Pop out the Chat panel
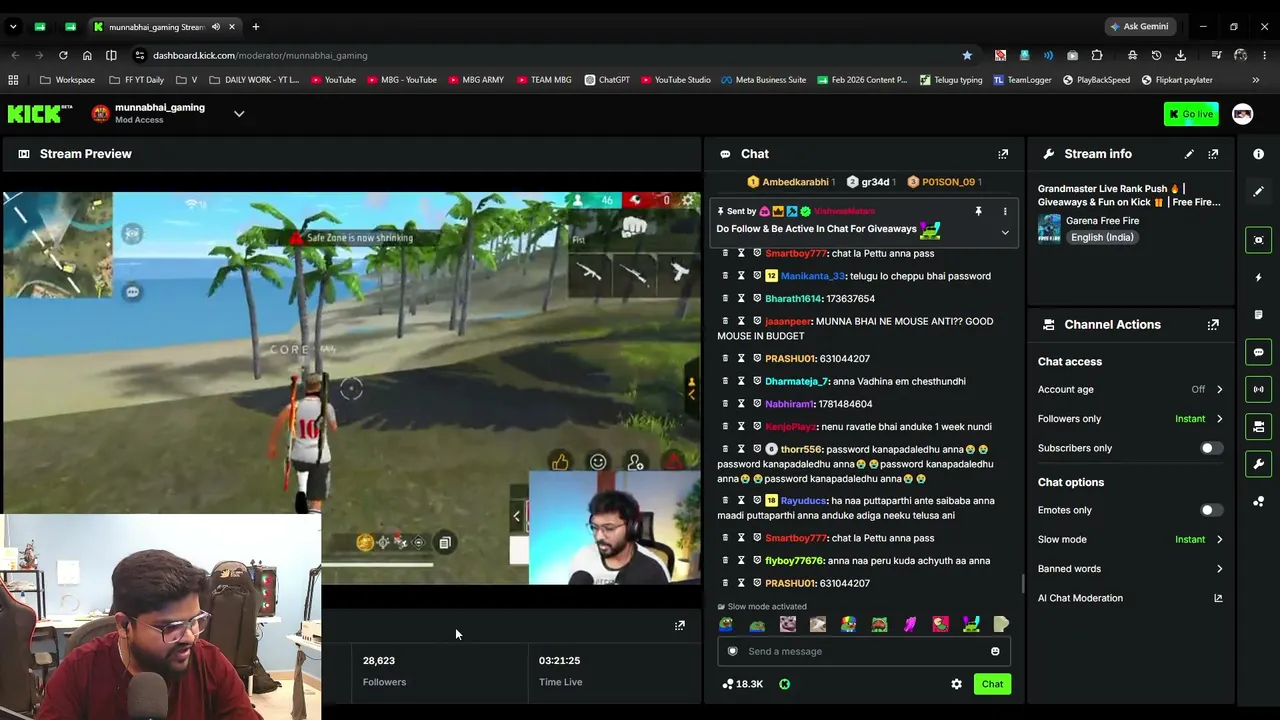Viewport: 1280px width, 720px height. 1003,154
